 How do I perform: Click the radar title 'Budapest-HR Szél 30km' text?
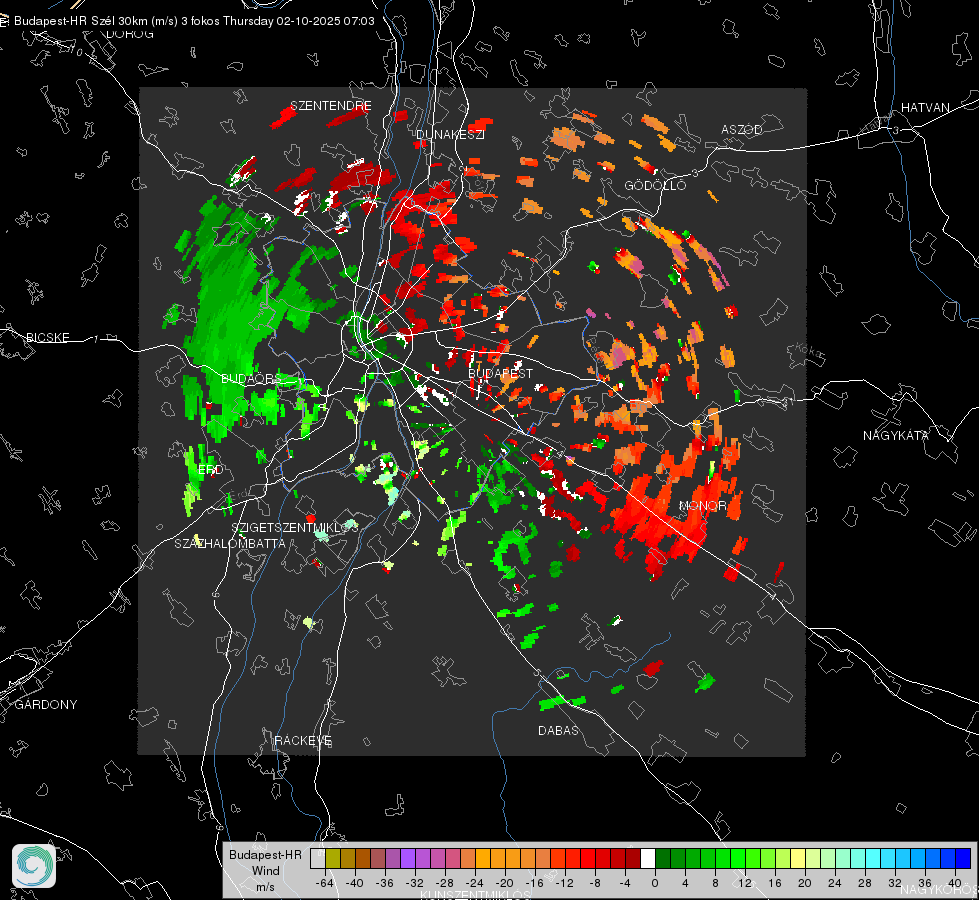point(81,21)
